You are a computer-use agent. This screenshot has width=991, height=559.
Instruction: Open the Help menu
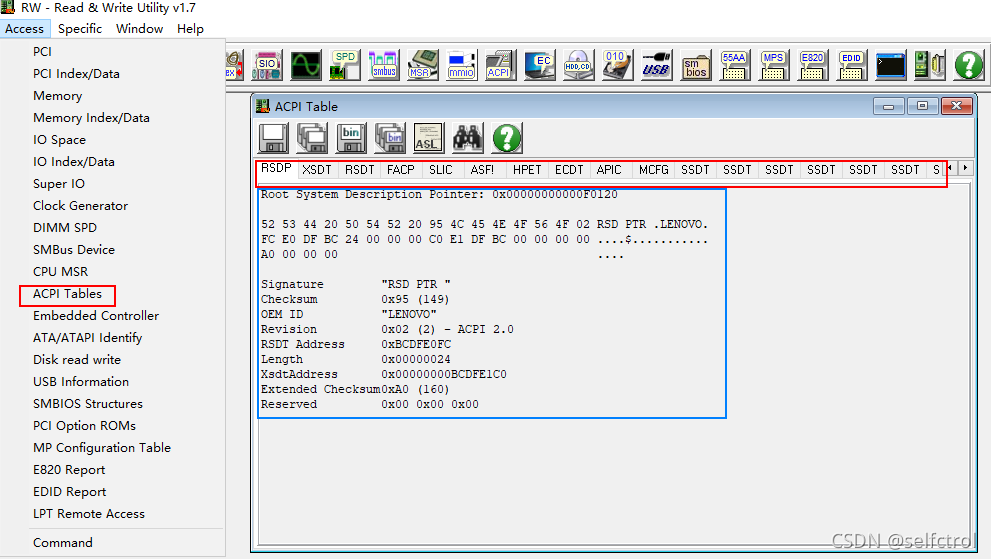point(190,28)
